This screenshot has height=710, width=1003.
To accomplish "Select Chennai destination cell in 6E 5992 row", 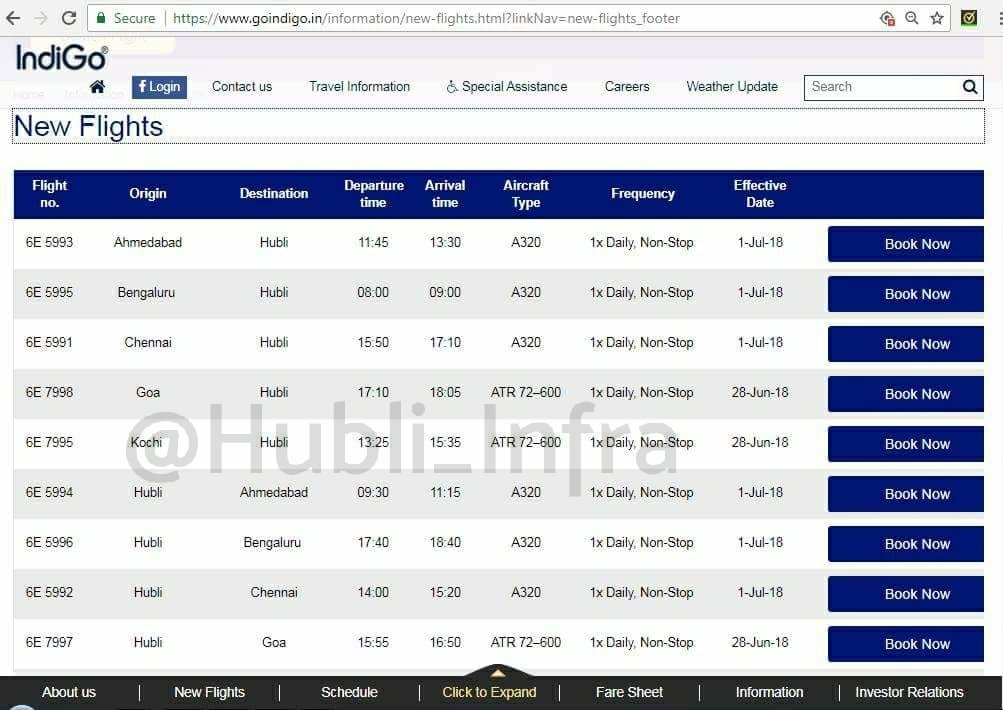I will [x=274, y=592].
